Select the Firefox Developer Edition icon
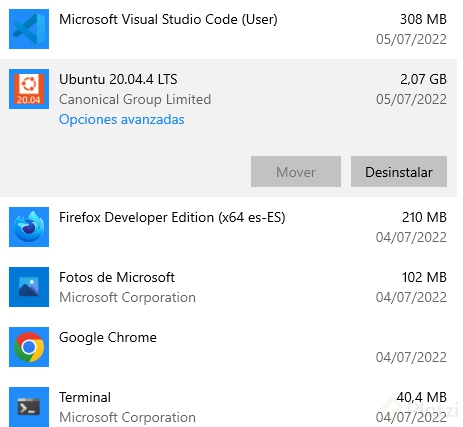The height and width of the screenshot is (427, 463). coord(29,227)
